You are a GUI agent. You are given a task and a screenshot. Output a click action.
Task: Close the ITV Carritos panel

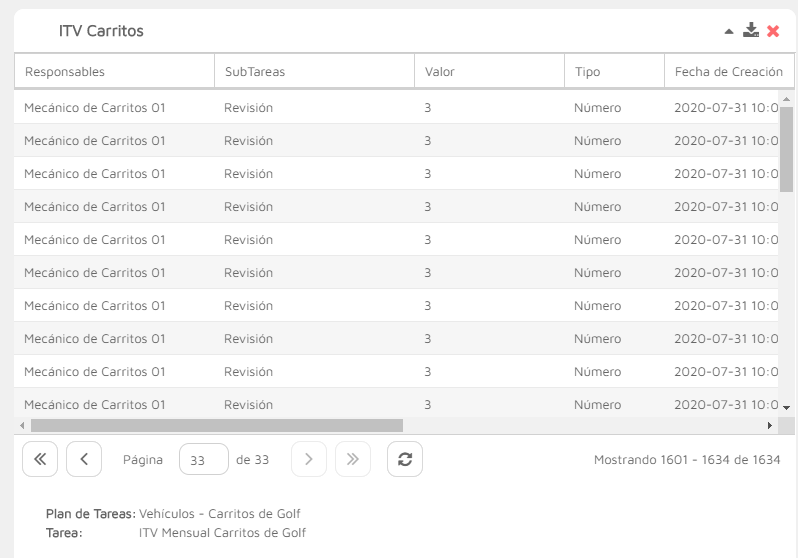pos(773,31)
